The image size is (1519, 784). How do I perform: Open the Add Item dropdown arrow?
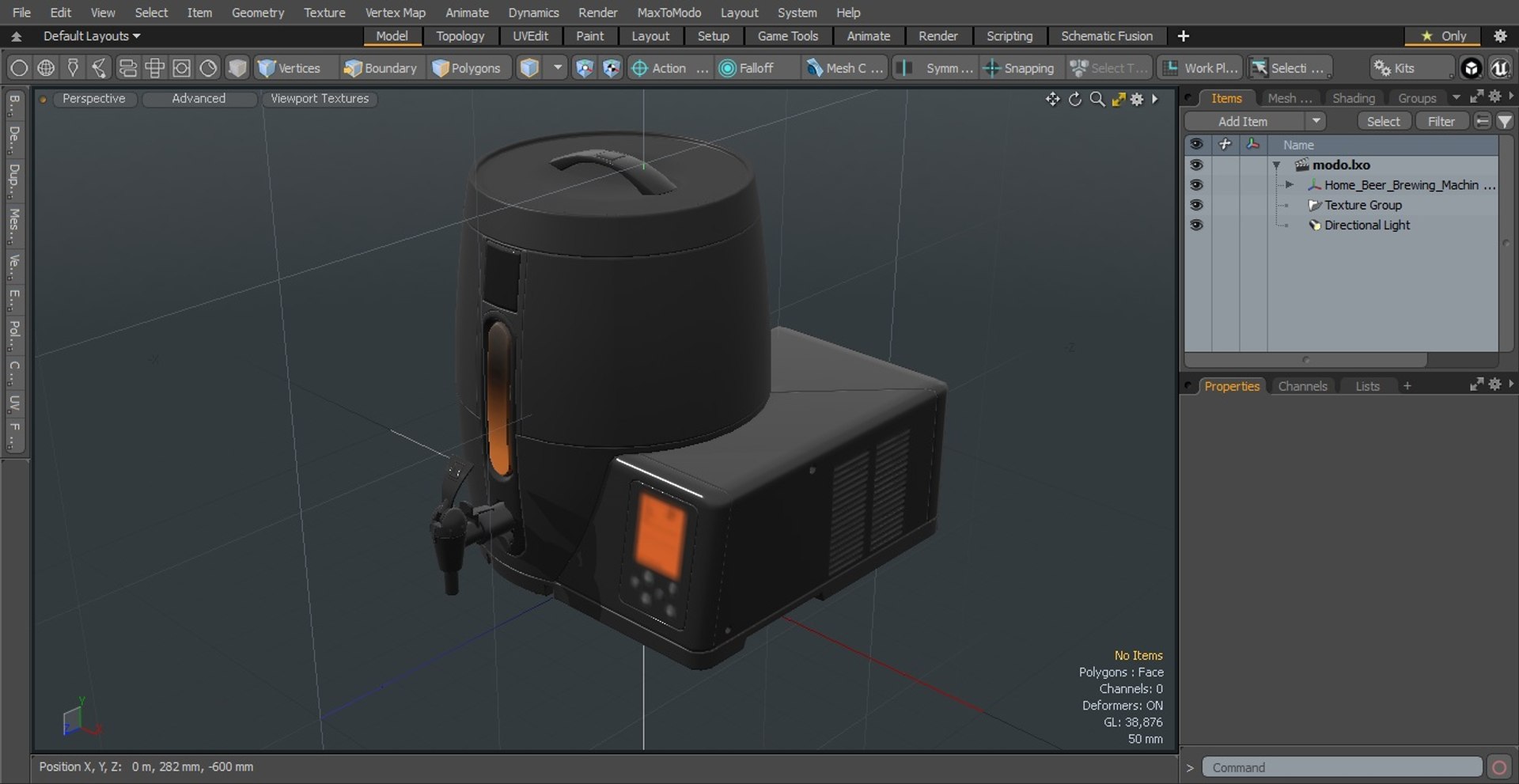[1316, 121]
